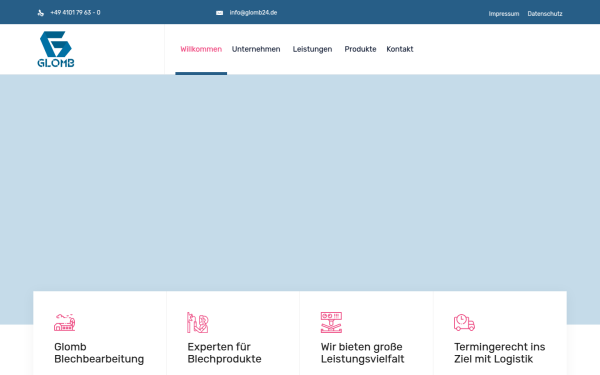Open the Produkte menu item
The height and width of the screenshot is (375, 600).
[360, 49]
